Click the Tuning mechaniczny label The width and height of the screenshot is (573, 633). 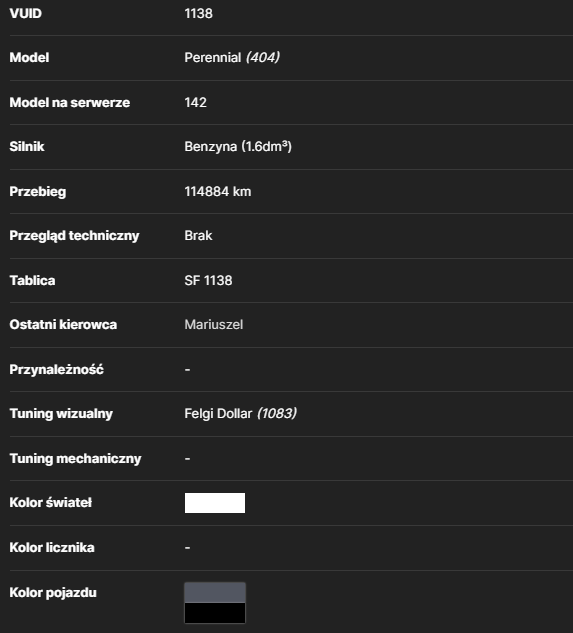[x=76, y=459]
